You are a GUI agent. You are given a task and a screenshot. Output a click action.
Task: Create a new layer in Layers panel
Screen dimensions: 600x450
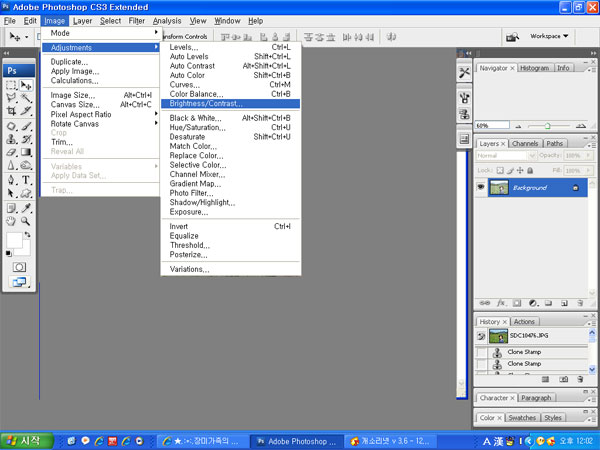point(564,303)
